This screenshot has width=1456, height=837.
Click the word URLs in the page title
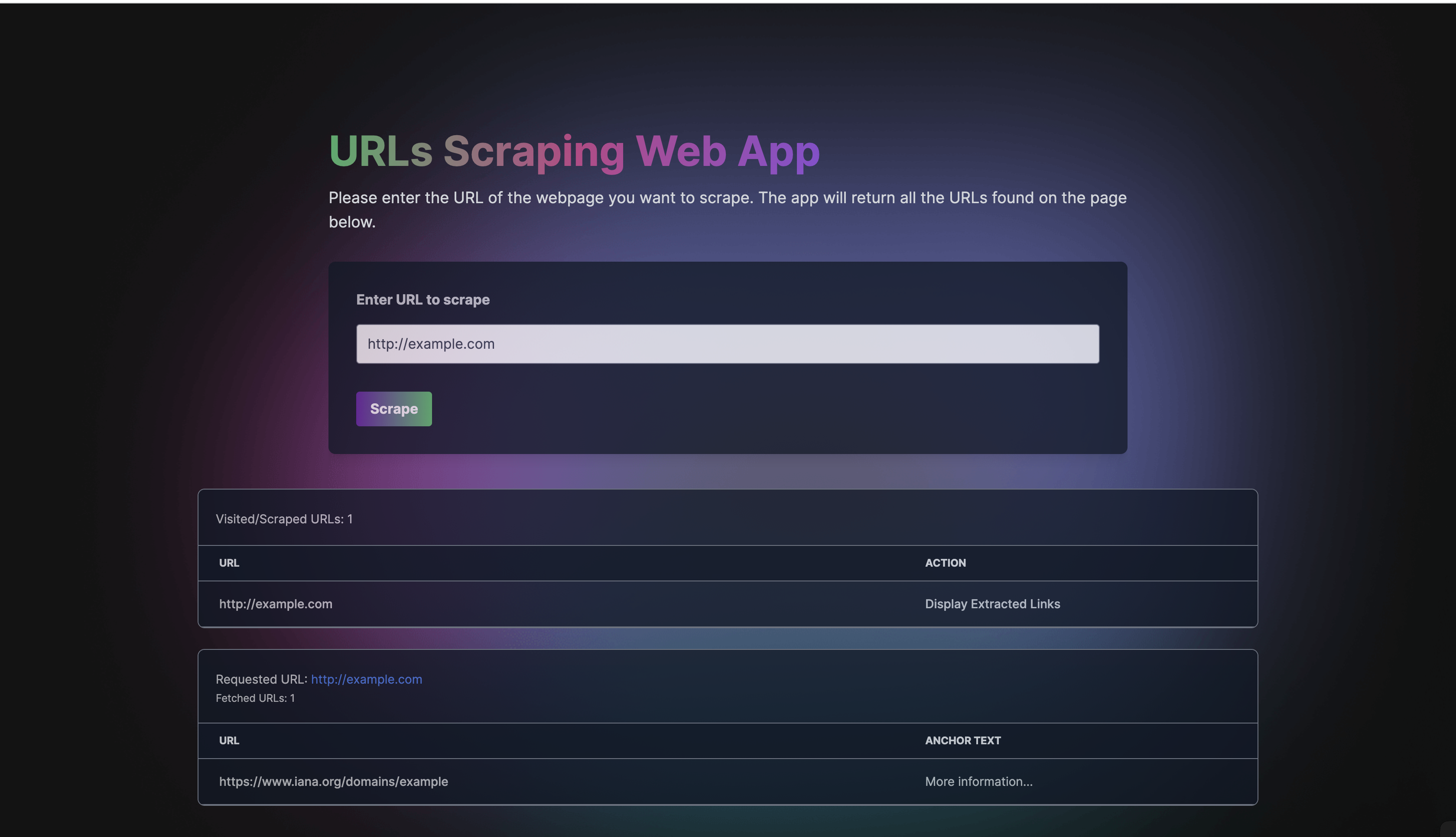point(380,151)
